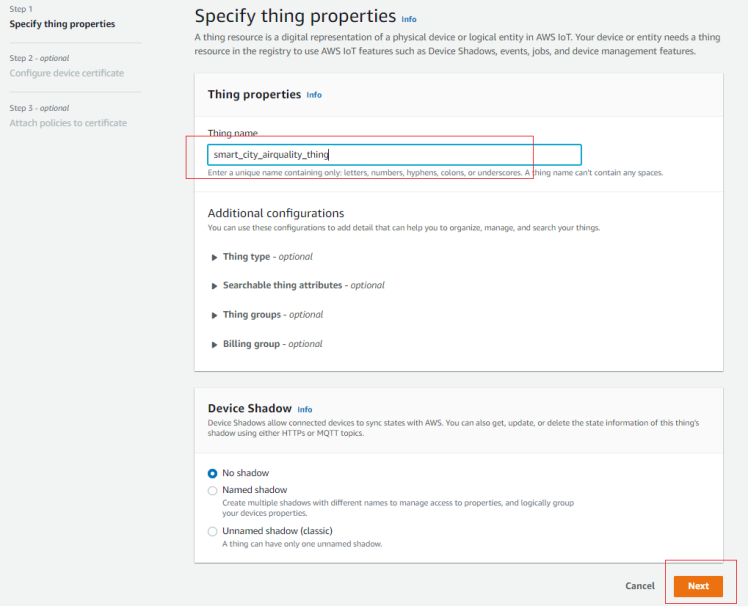The width and height of the screenshot is (748, 606).
Task: Open Info link beside Thing properties heading
Action: pos(314,95)
